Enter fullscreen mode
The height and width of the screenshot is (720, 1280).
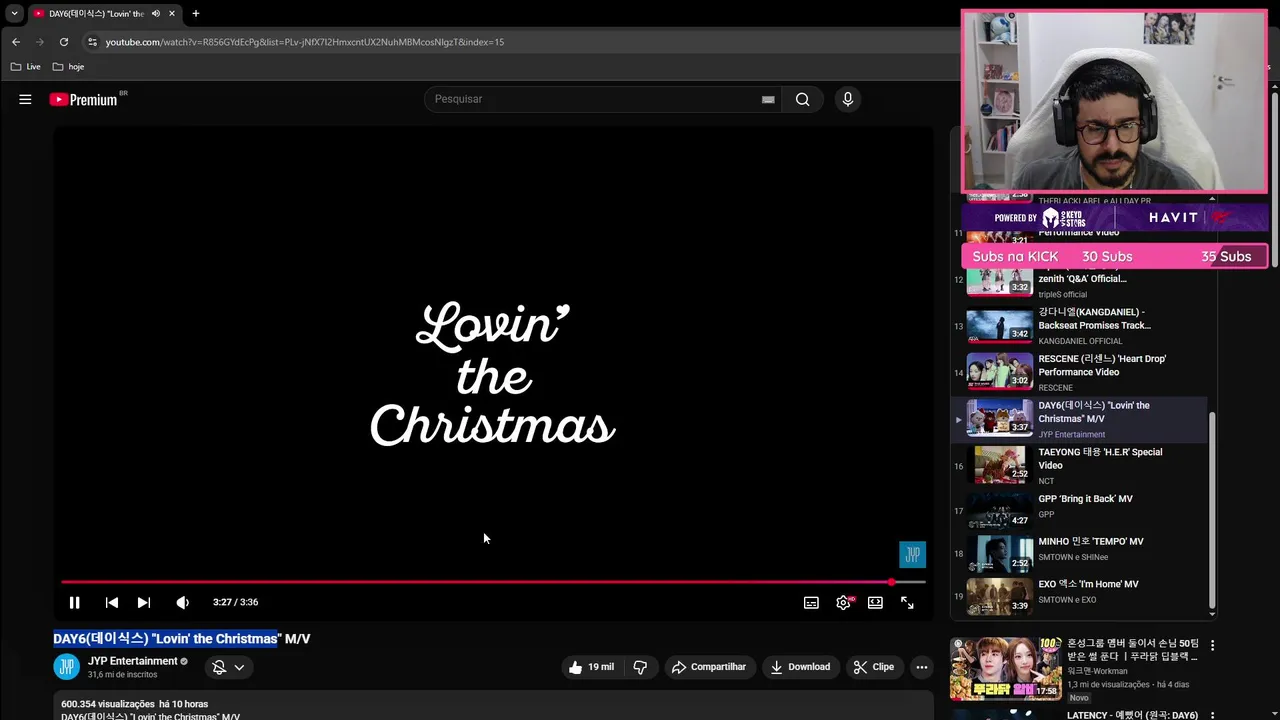coord(907,602)
